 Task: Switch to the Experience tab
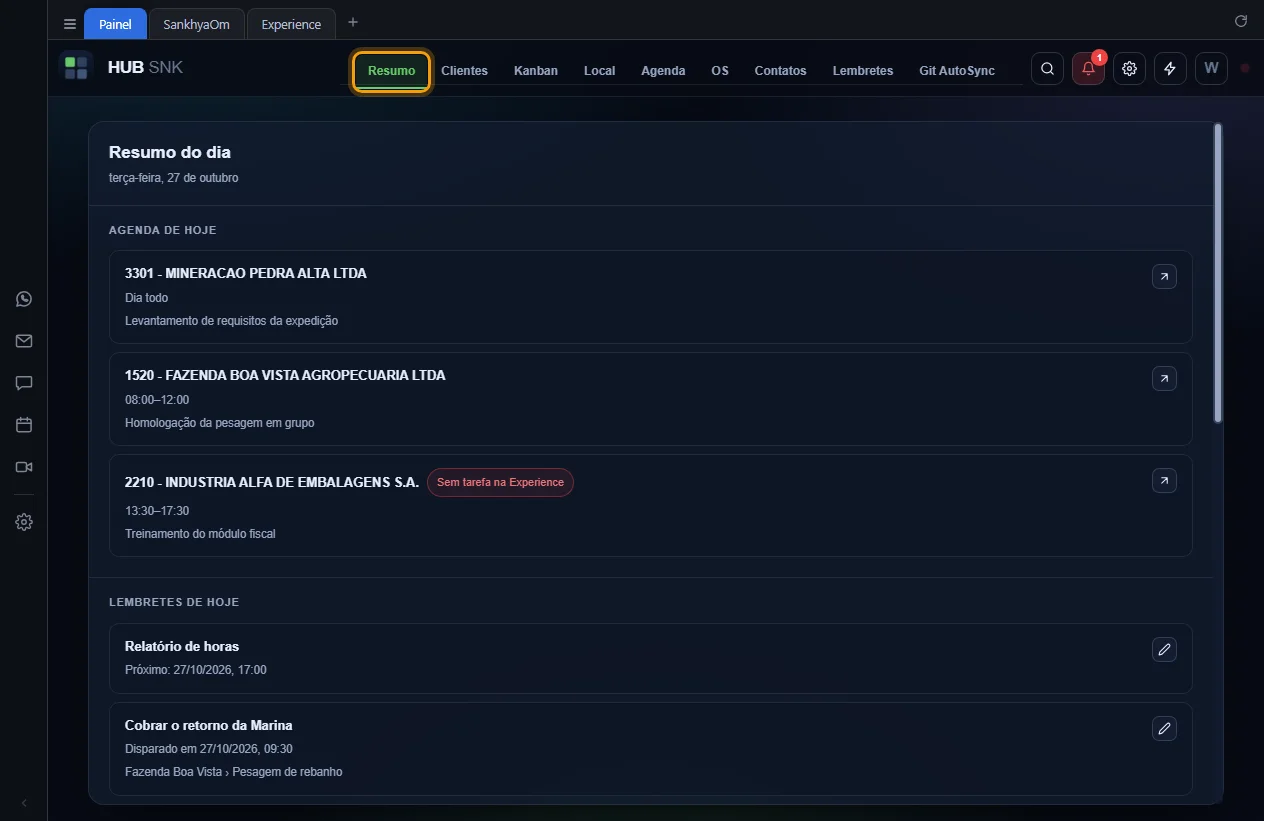pos(291,24)
